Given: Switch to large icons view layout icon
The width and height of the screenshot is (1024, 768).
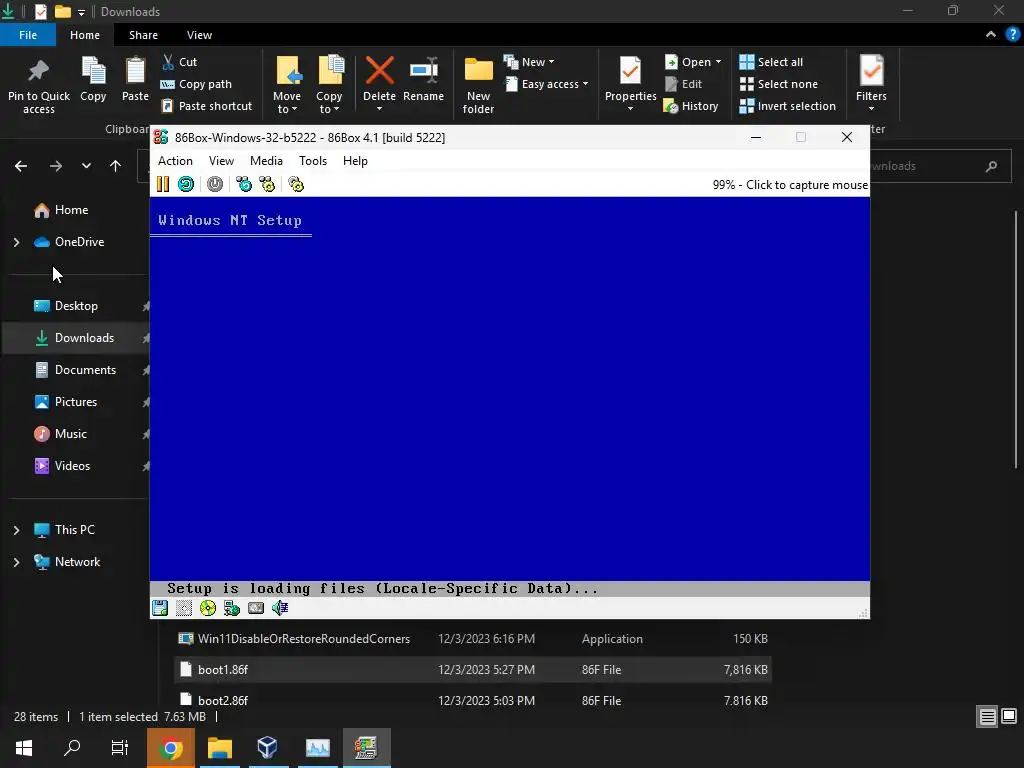Looking at the screenshot, I should 1009,717.
